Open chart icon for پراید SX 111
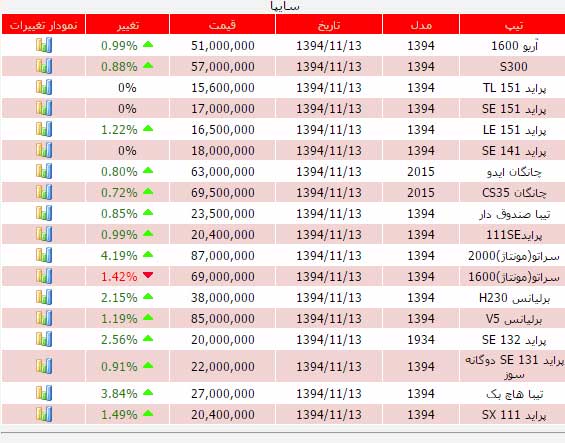 pyautogui.click(x=44, y=414)
